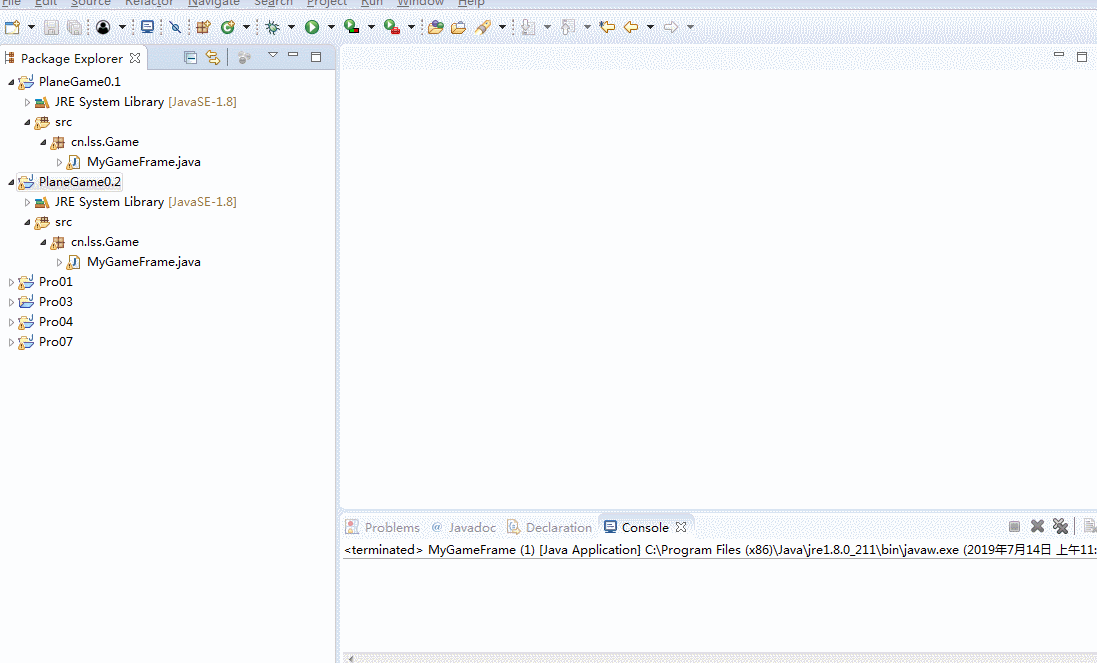Screen dimensions: 1097x663
Task: Click the Next Annotation icon
Action: tap(528, 27)
